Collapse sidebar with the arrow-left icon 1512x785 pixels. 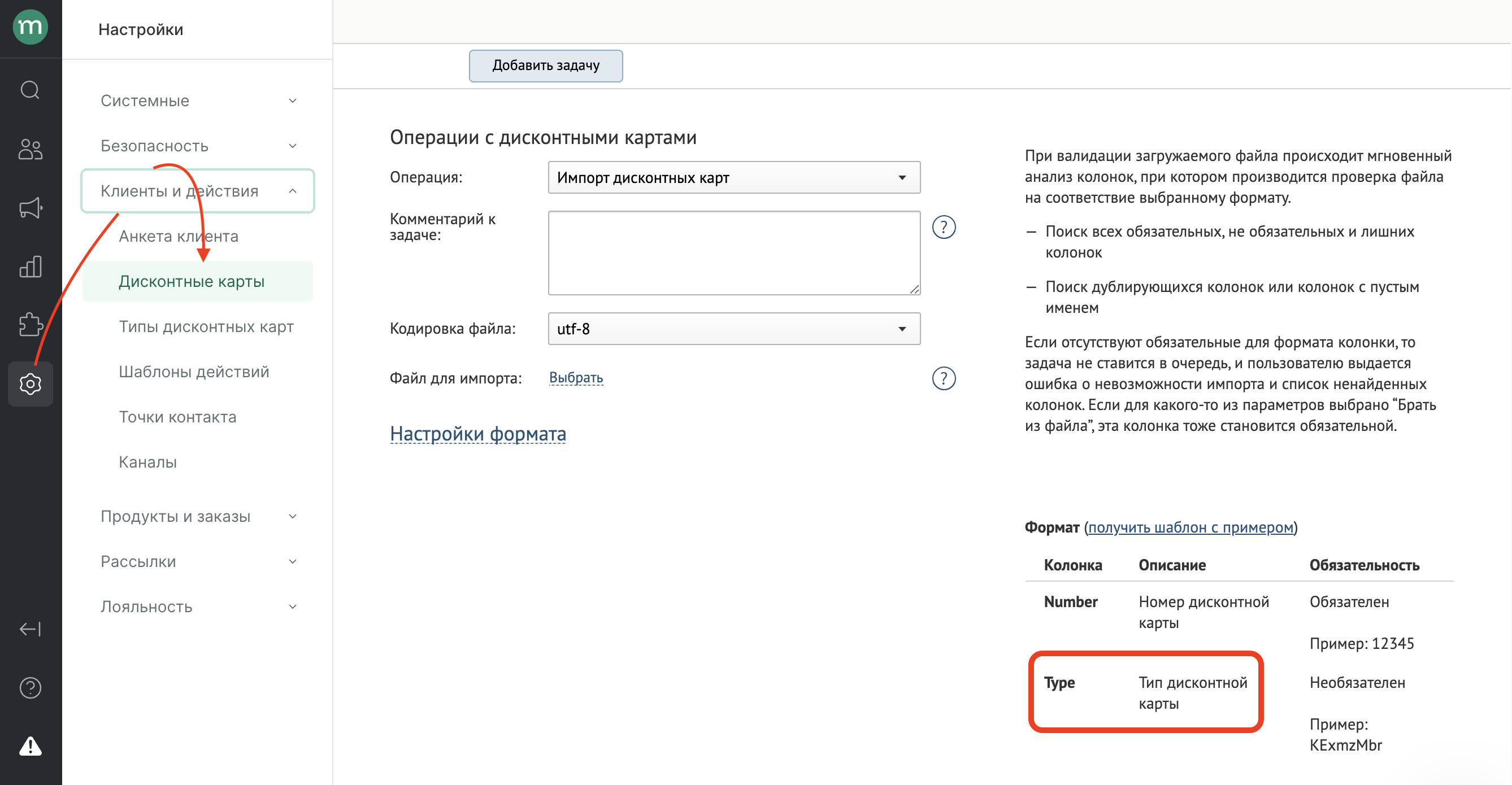30,629
